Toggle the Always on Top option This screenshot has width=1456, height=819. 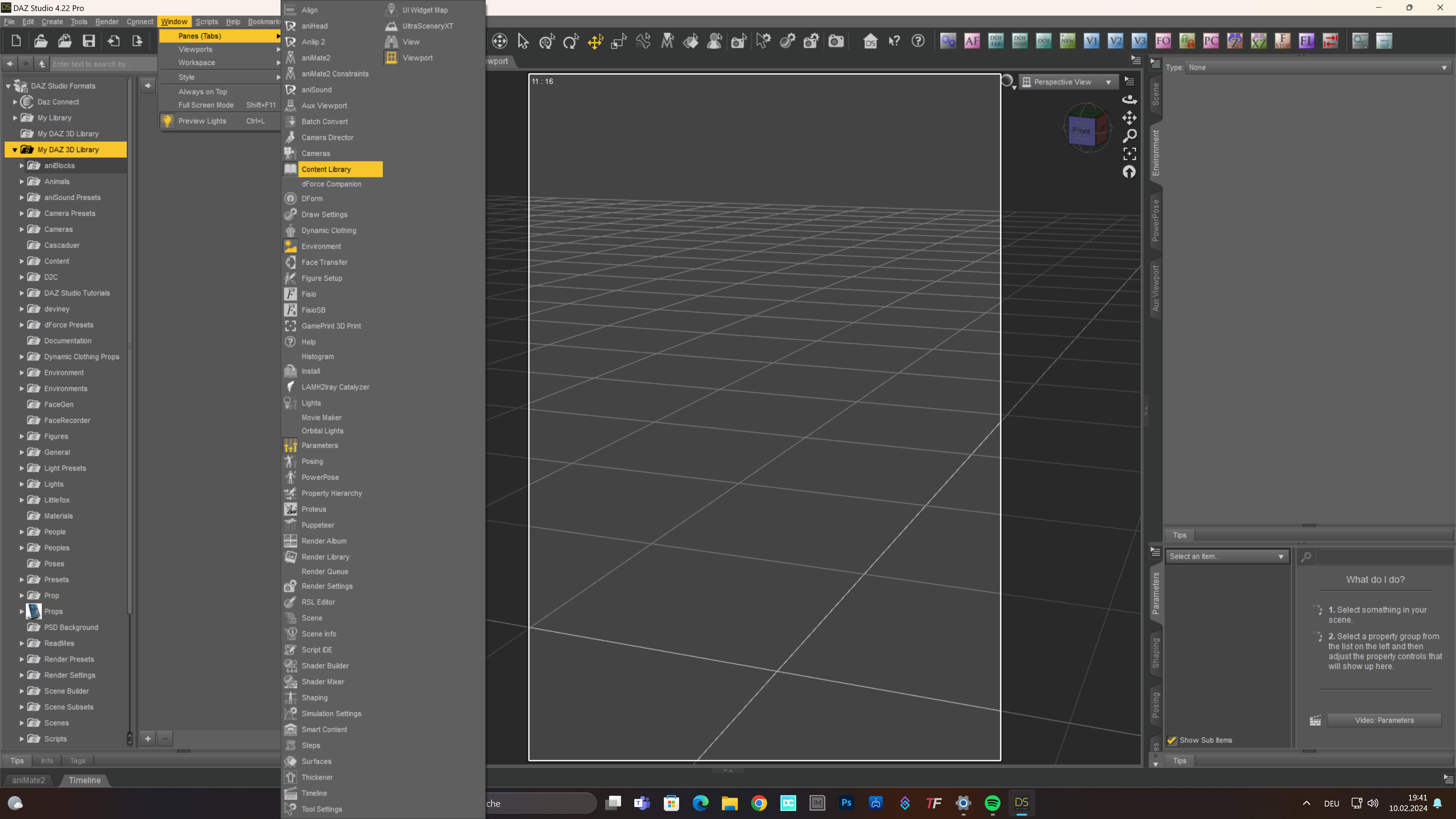click(202, 91)
